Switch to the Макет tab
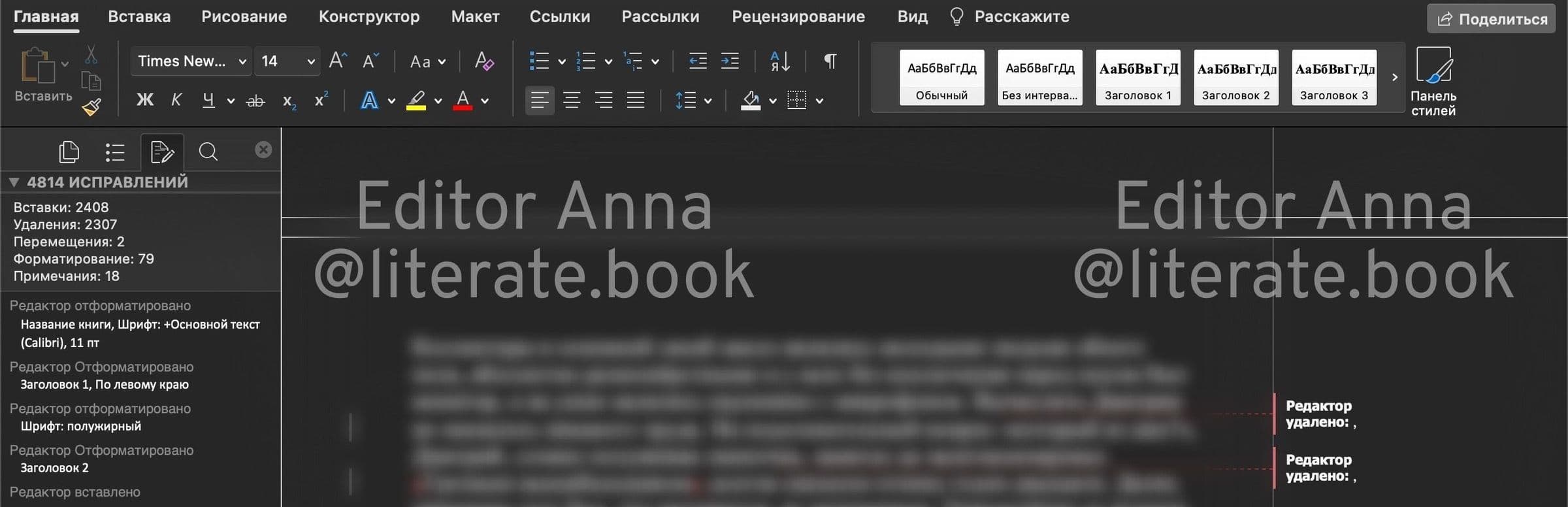Image resolution: width=1568 pixels, height=507 pixels. [475, 17]
